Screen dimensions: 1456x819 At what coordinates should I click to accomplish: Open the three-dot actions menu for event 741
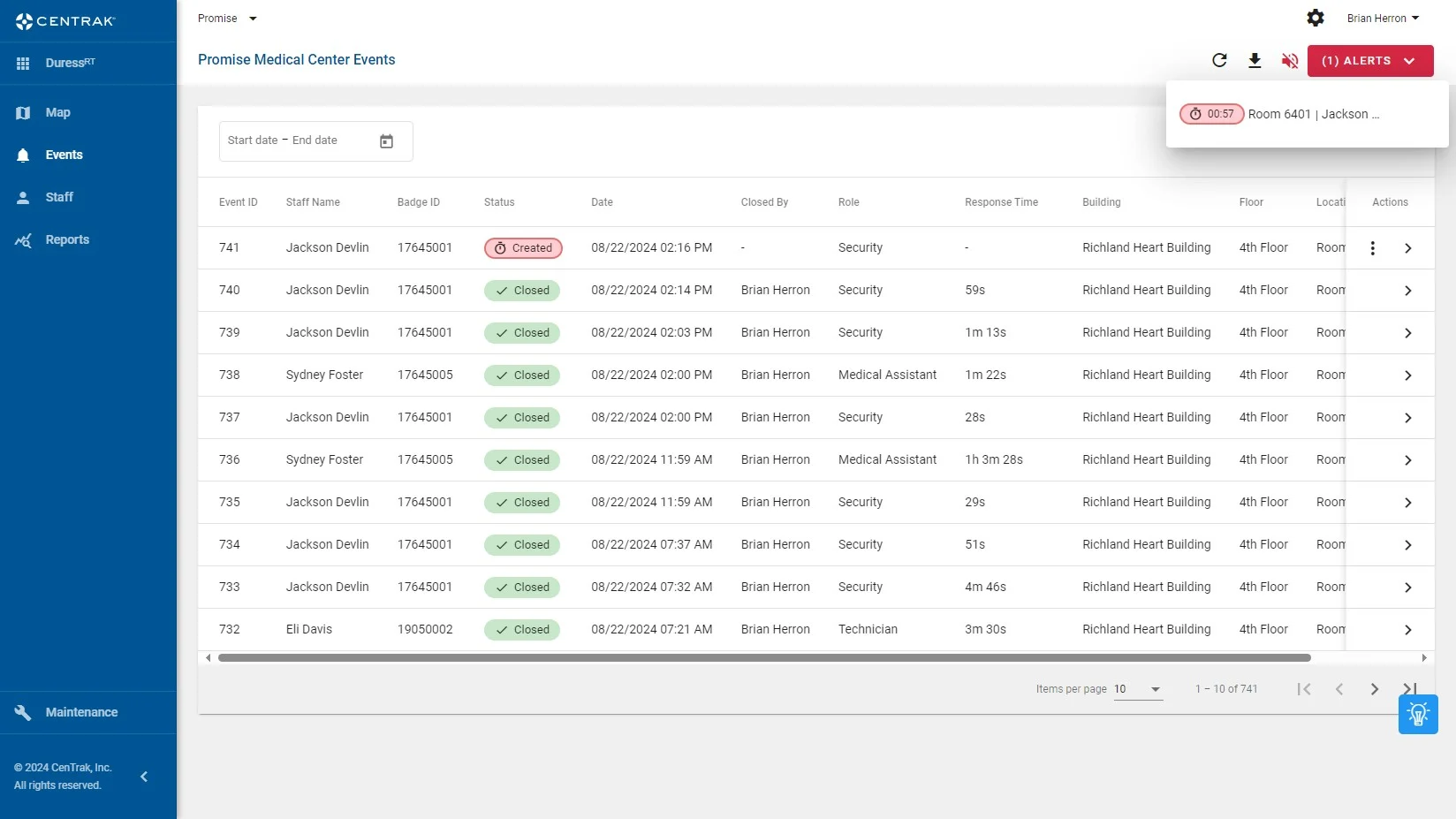click(1372, 248)
